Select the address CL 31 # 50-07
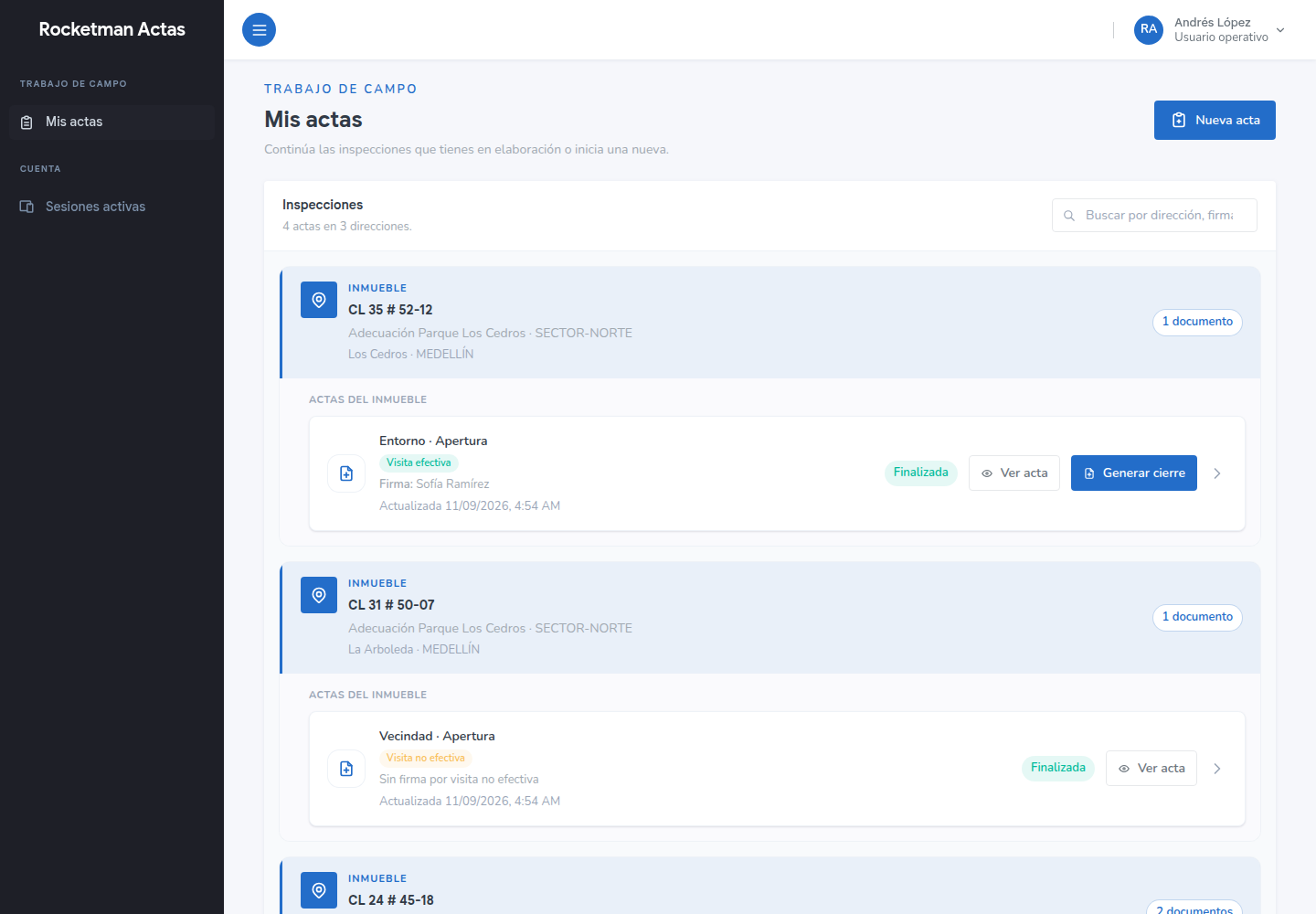This screenshot has width=1316, height=914. tap(391, 605)
